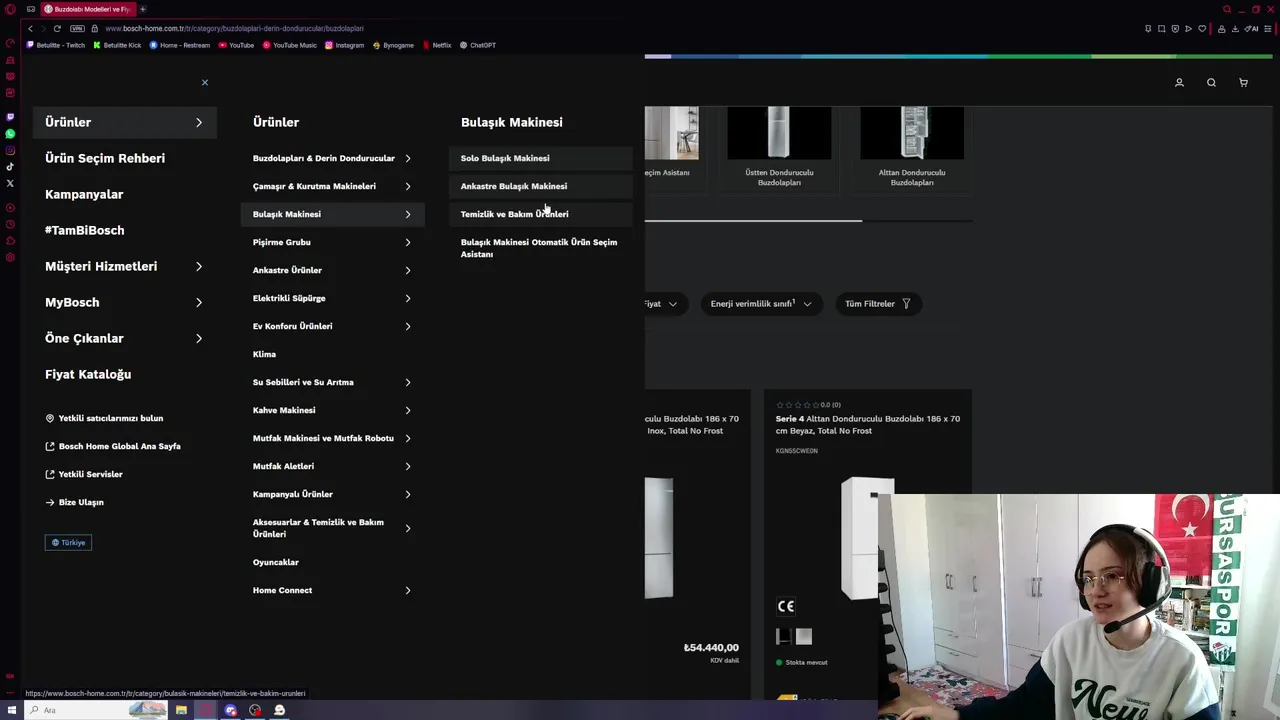
Task: Click the browser search tabs magnifier icon
Action: [1227, 9]
